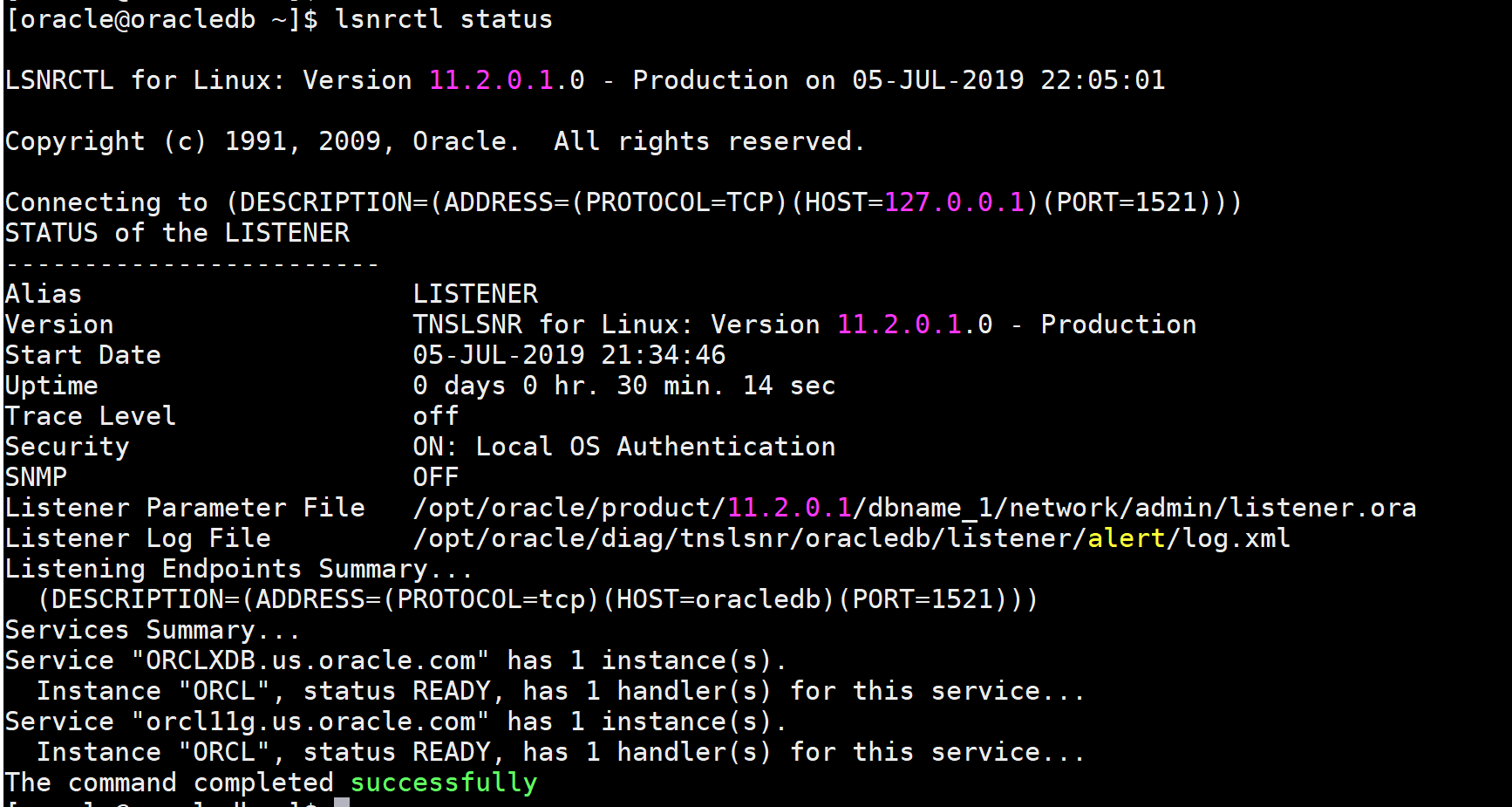This screenshot has height=807, width=1512.
Task: Click the "Services Summary..." line
Action: 152,630
